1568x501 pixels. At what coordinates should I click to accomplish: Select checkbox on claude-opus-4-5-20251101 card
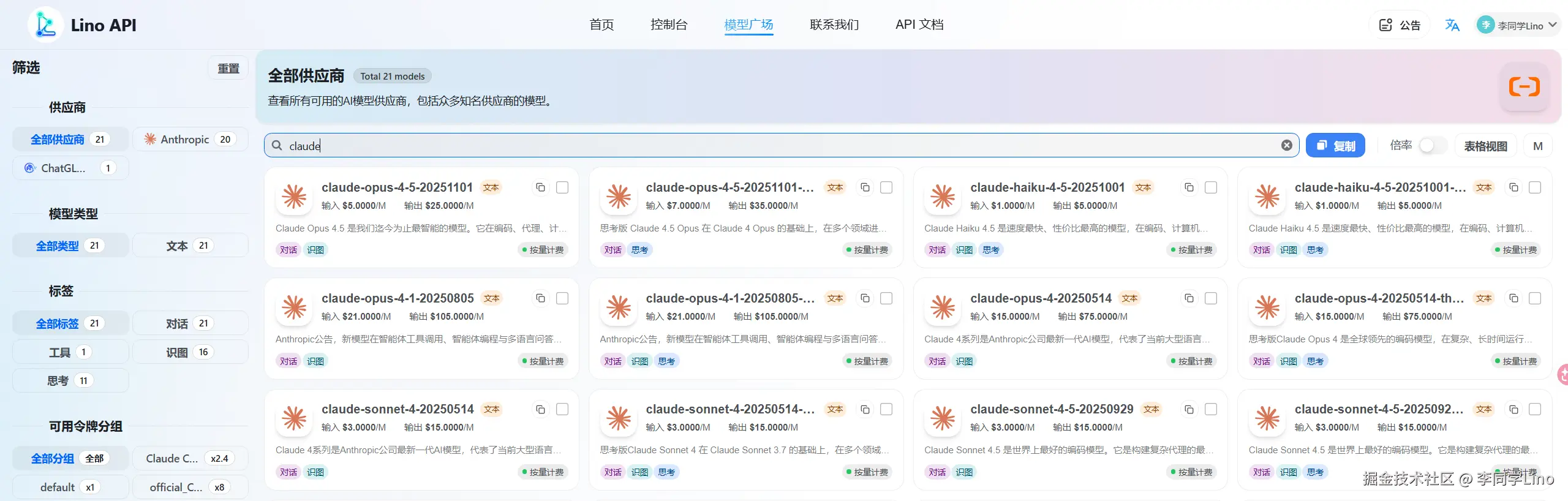click(562, 187)
